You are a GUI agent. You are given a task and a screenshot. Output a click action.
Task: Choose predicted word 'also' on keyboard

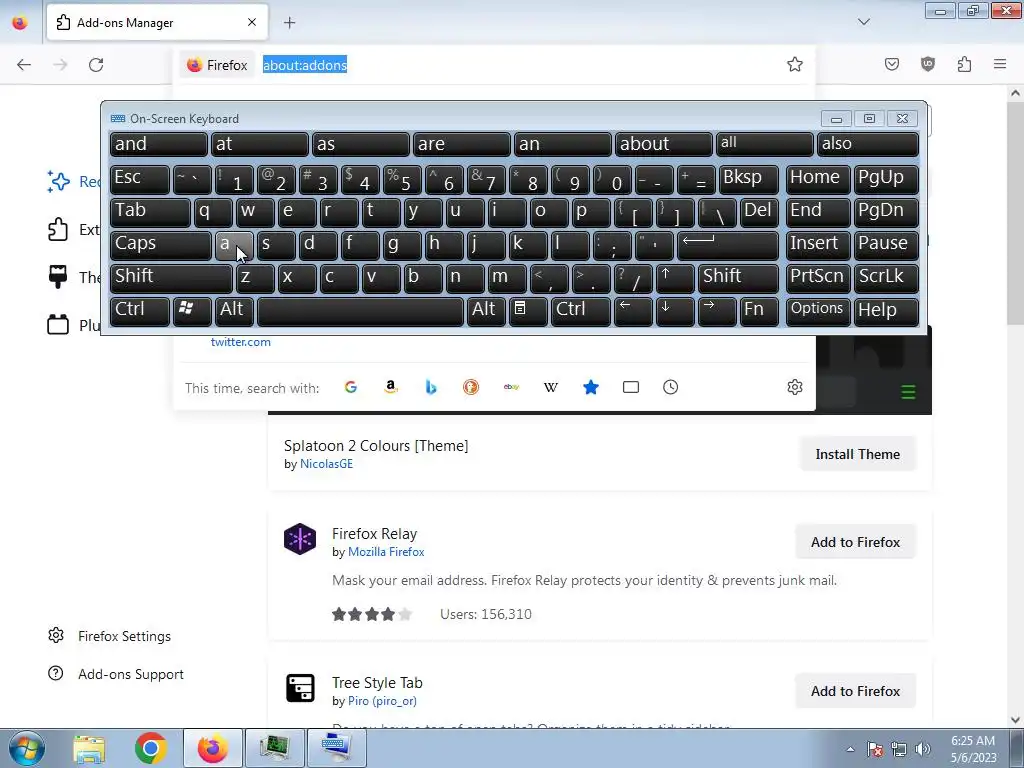868,144
